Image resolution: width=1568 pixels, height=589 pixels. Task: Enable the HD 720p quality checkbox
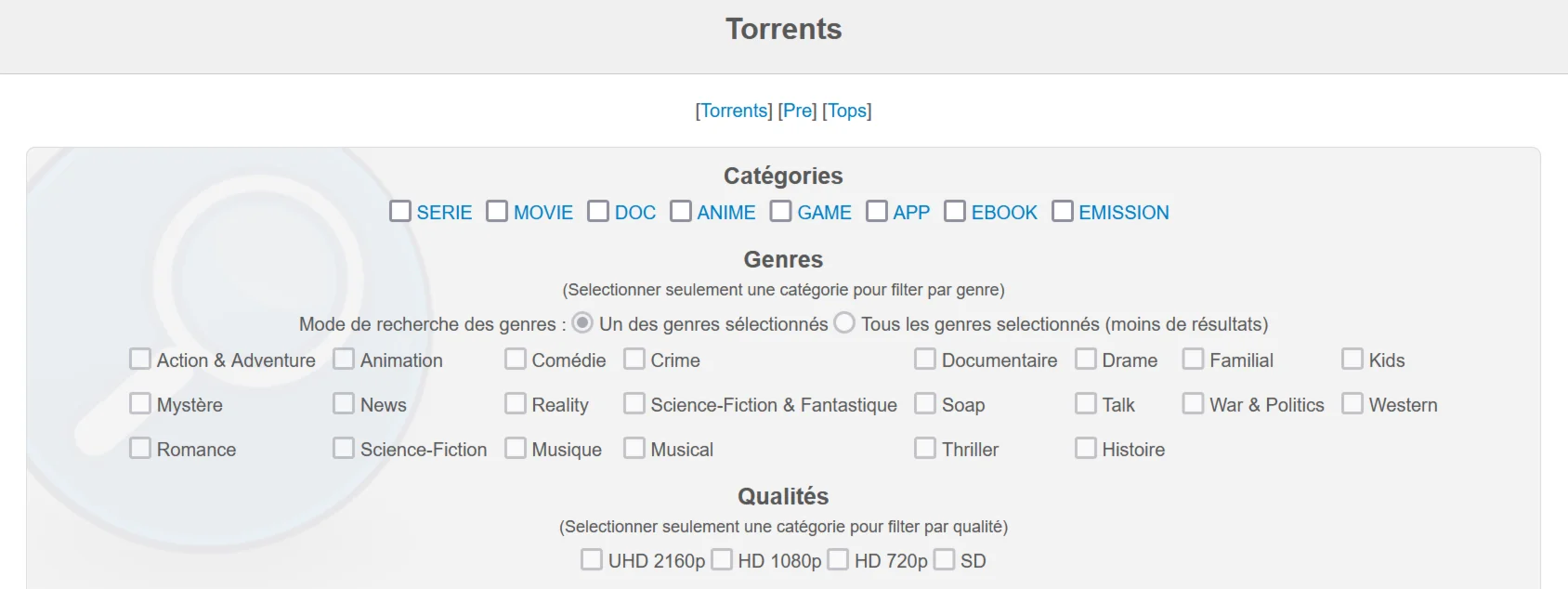(x=838, y=560)
